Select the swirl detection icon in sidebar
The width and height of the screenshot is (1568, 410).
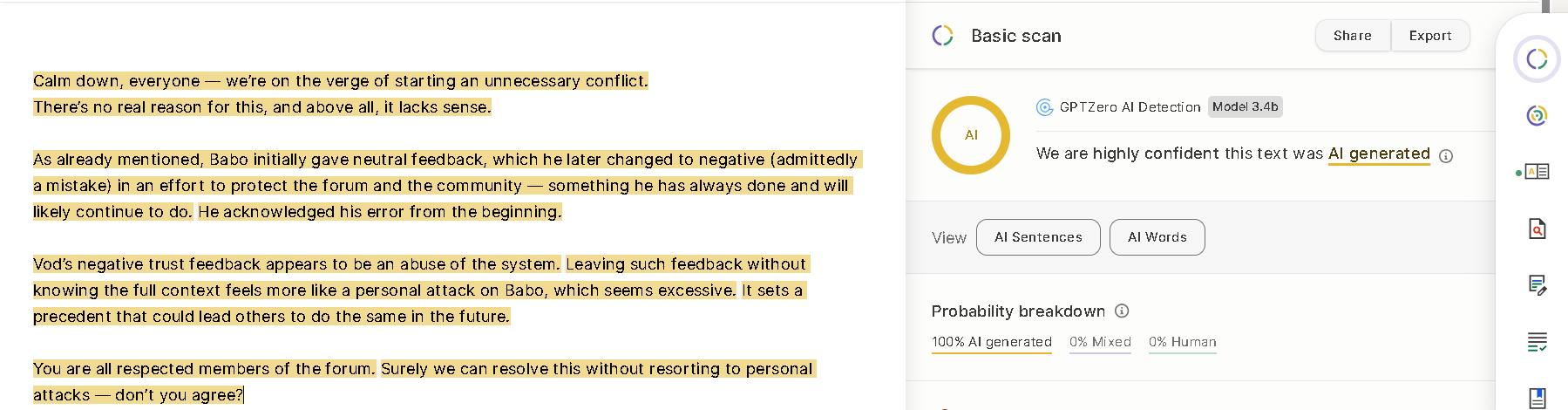[1537, 115]
